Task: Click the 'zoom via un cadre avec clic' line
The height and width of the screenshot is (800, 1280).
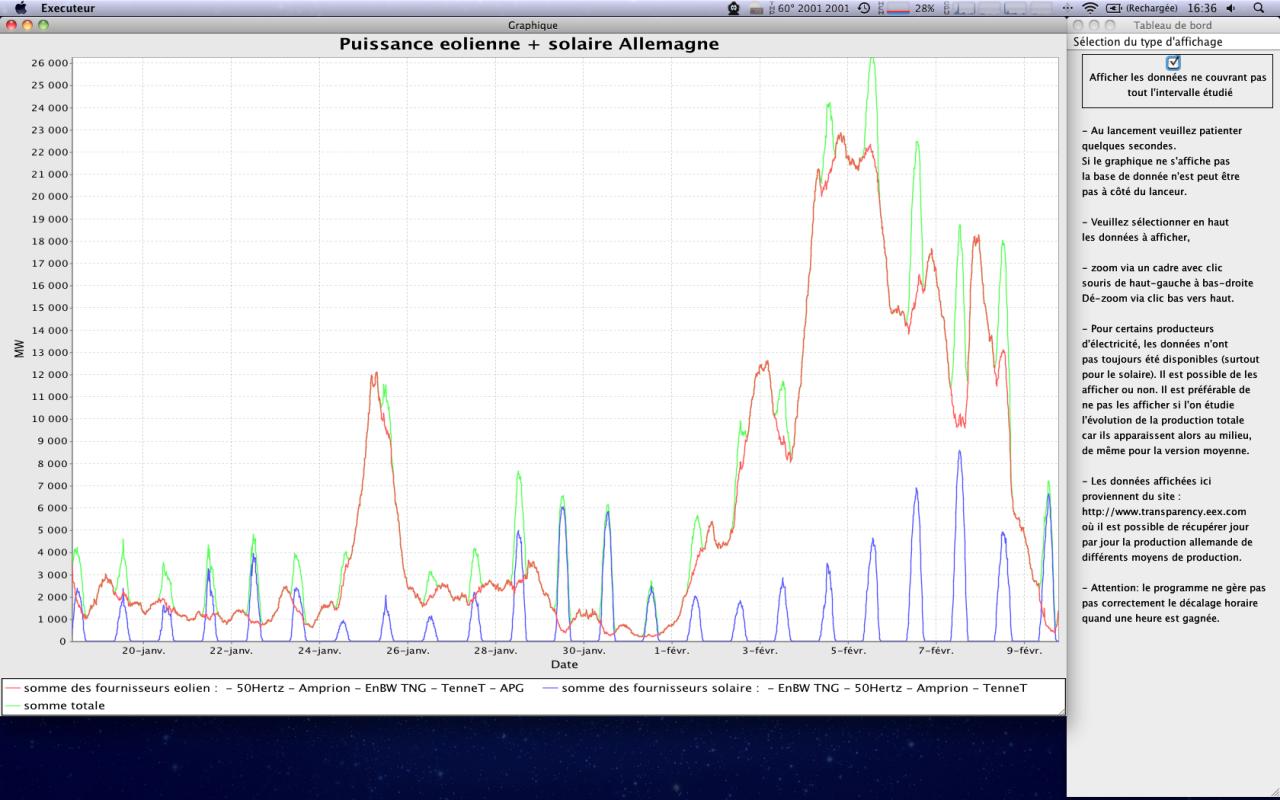Action: 1152,268
